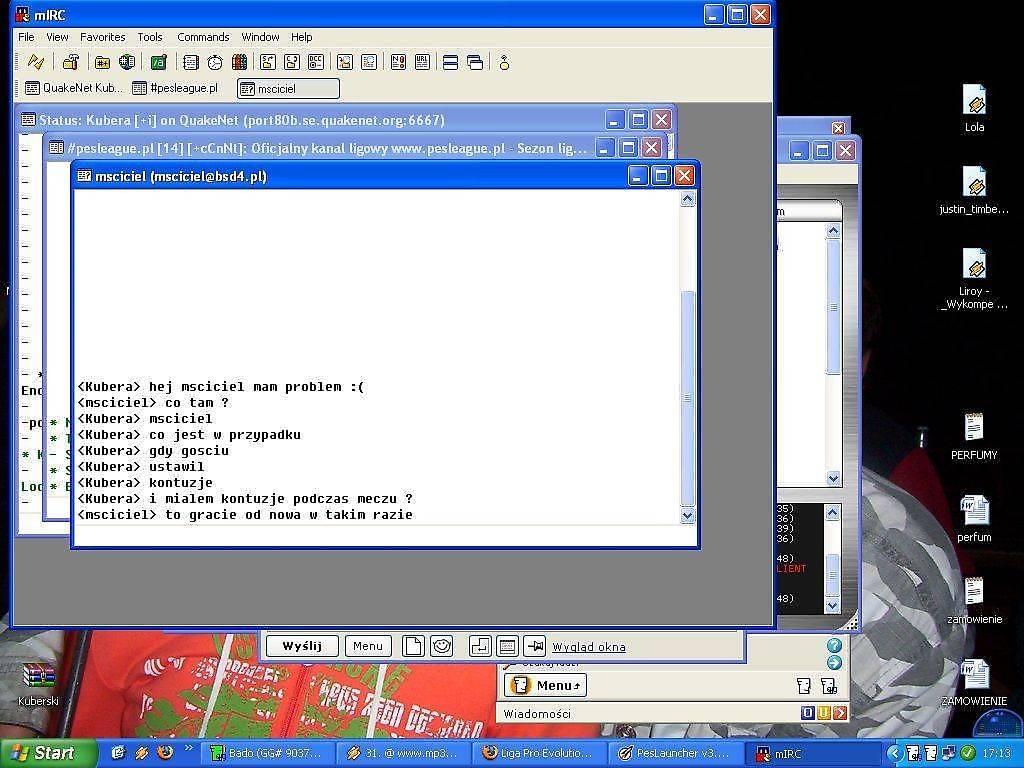The image size is (1024, 768).
Task: Open the smiley emoticon picker icon
Action: 442,646
